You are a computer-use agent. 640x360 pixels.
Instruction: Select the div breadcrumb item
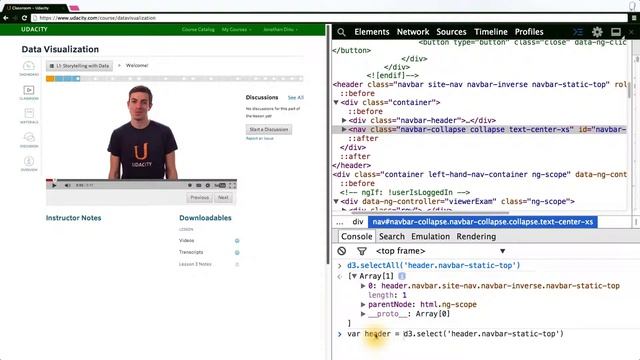click(358, 222)
